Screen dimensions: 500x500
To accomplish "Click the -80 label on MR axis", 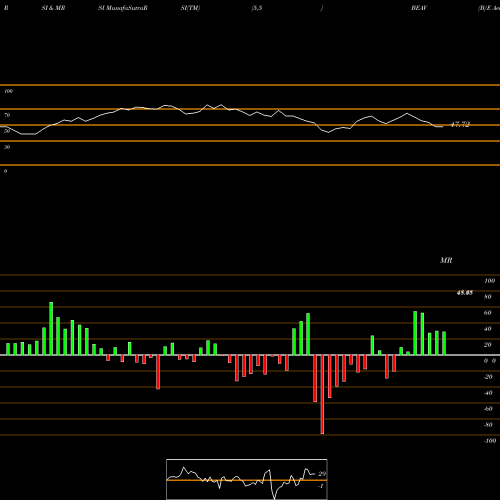I will click(488, 425).
